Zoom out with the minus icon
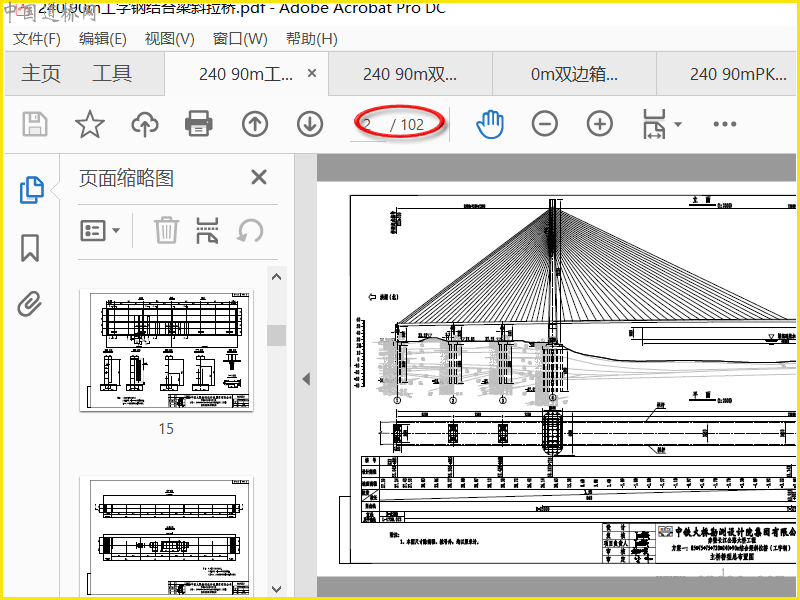The width and height of the screenshot is (800, 600). (x=544, y=124)
